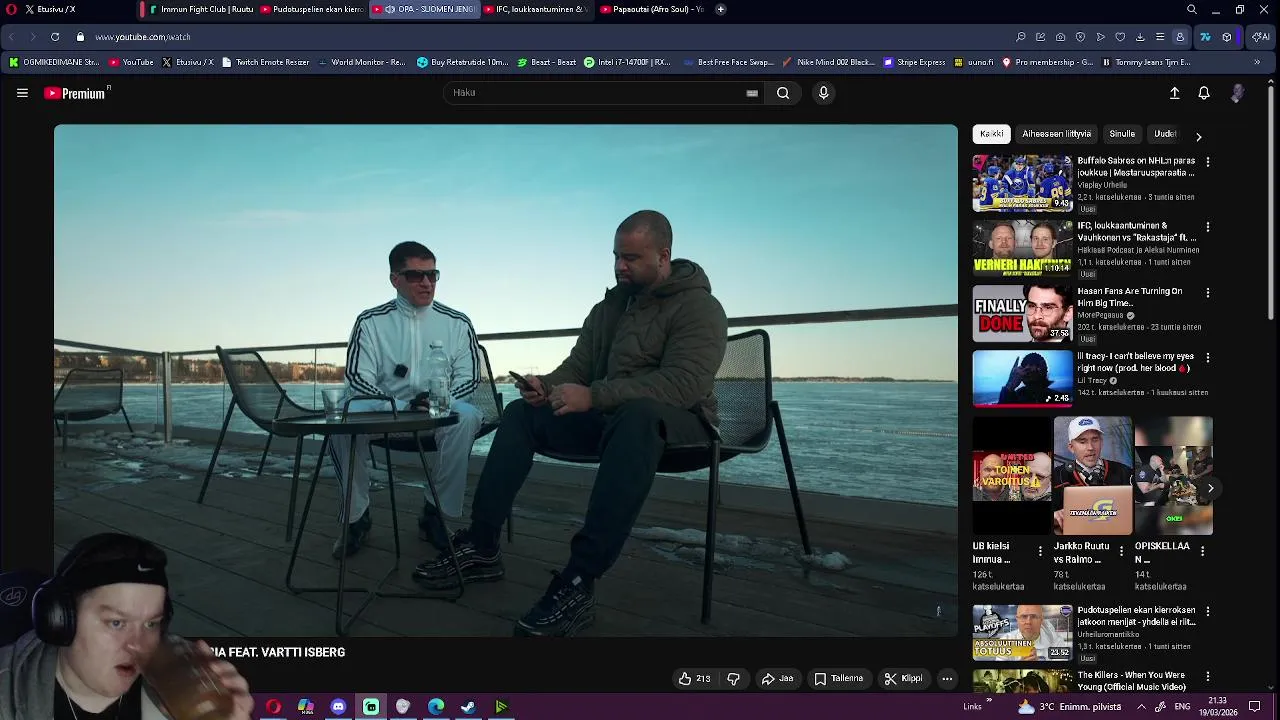The height and width of the screenshot is (720, 1280).
Task: Open the World Monitor bookmark
Action: (361, 62)
